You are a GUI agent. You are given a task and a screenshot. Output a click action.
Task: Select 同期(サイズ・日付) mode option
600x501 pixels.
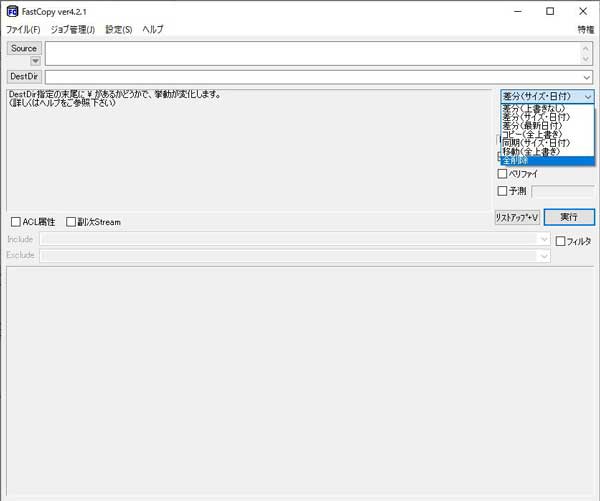(547, 143)
